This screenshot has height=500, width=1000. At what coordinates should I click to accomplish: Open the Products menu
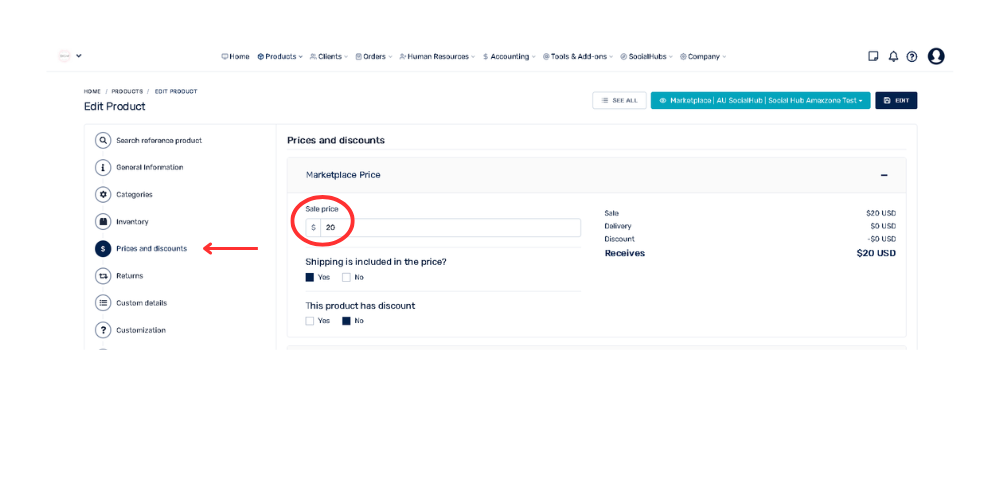coord(280,56)
